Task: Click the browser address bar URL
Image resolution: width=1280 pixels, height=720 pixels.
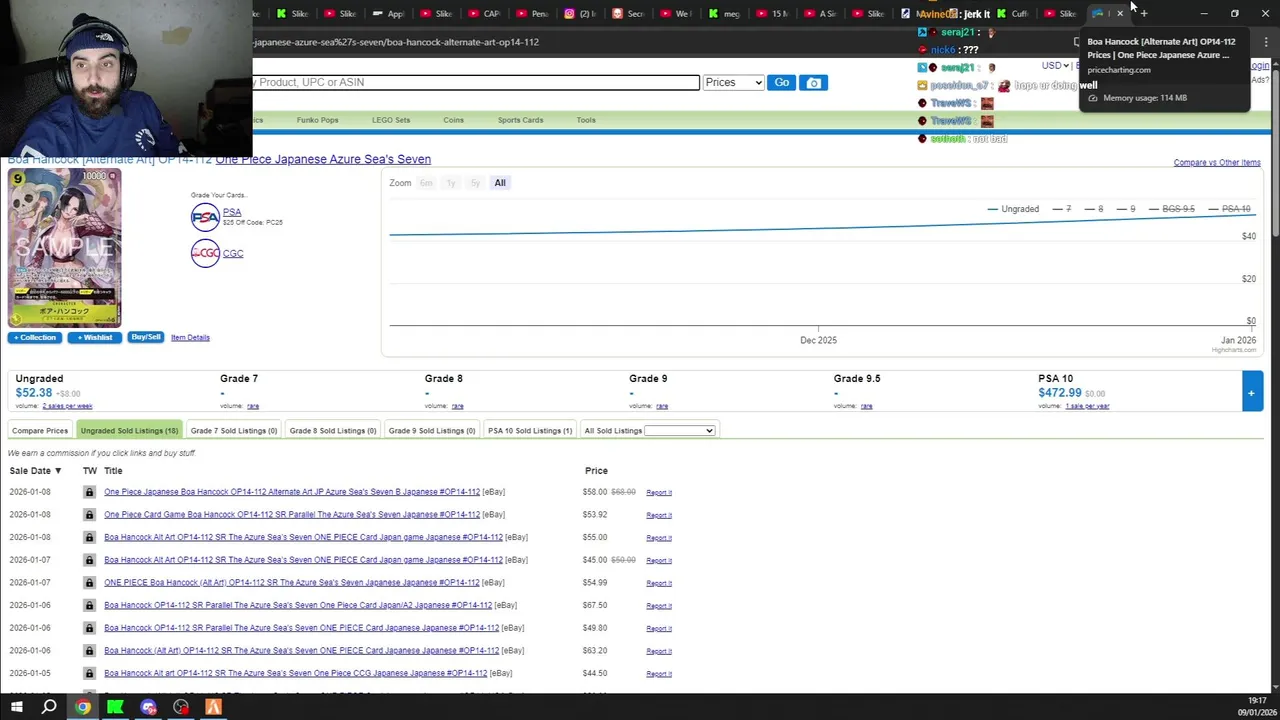Action: 396,42
